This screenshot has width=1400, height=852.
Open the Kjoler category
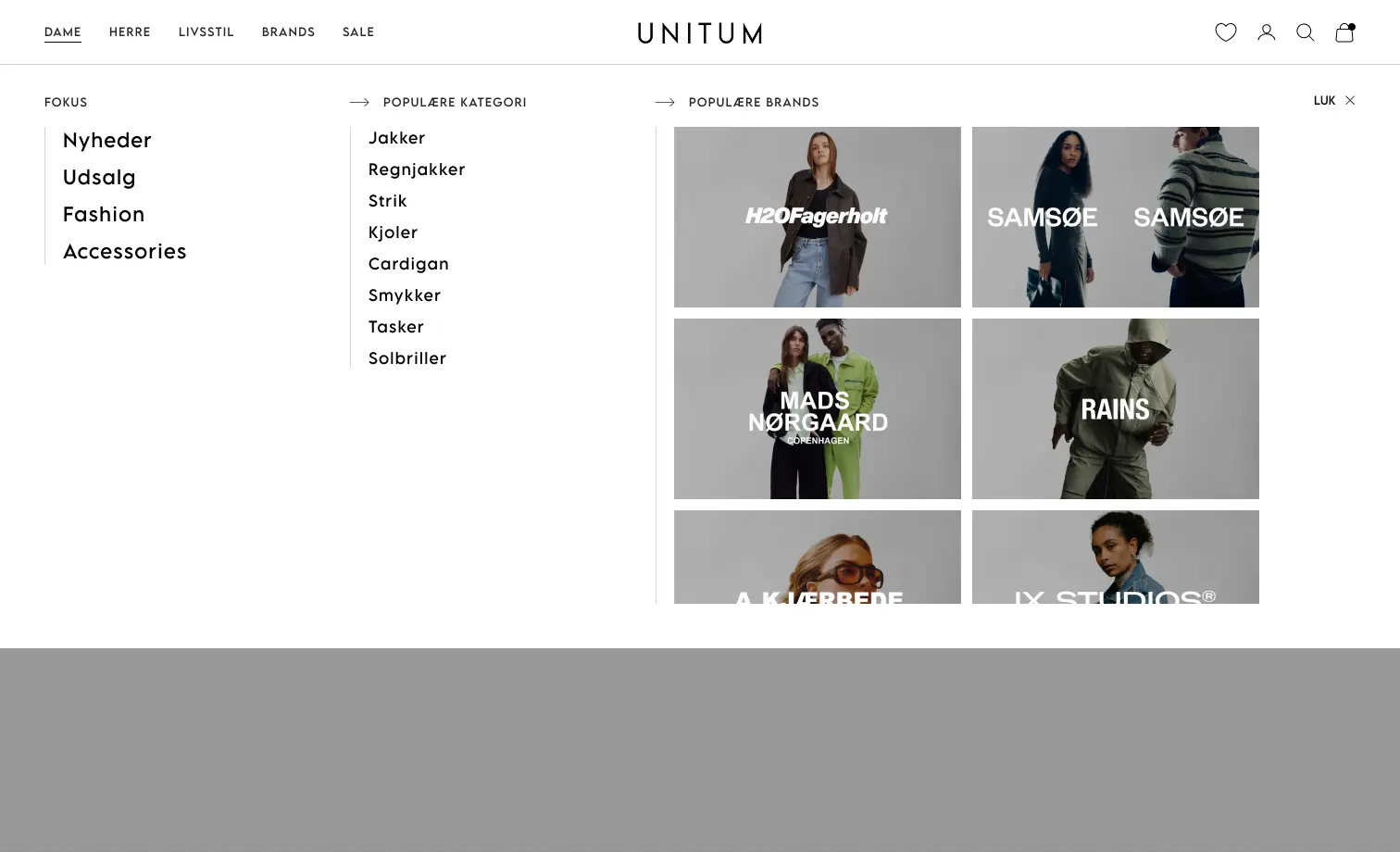pos(394,232)
